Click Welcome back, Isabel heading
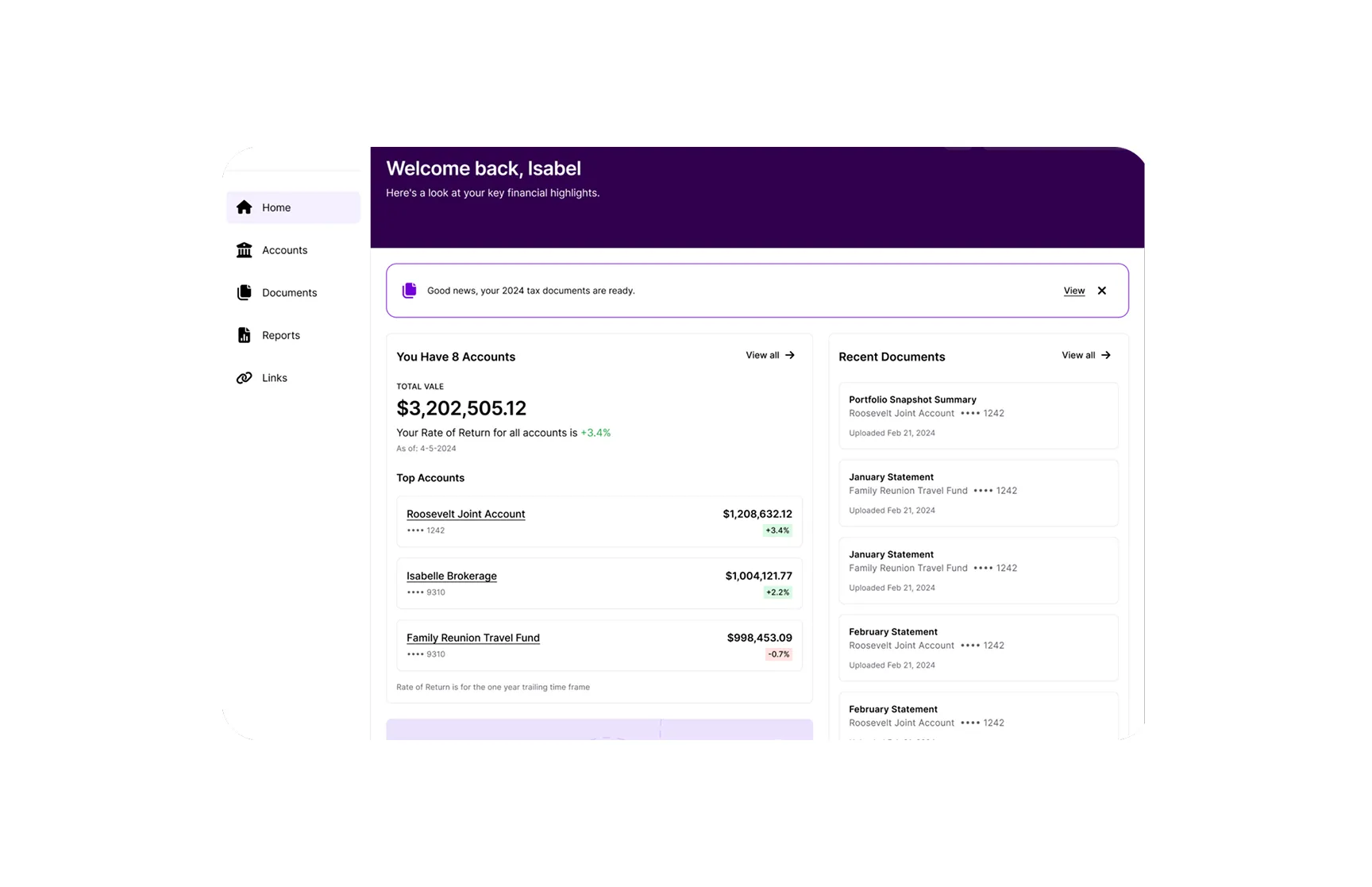This screenshot has width=1372, height=887. pos(484,168)
